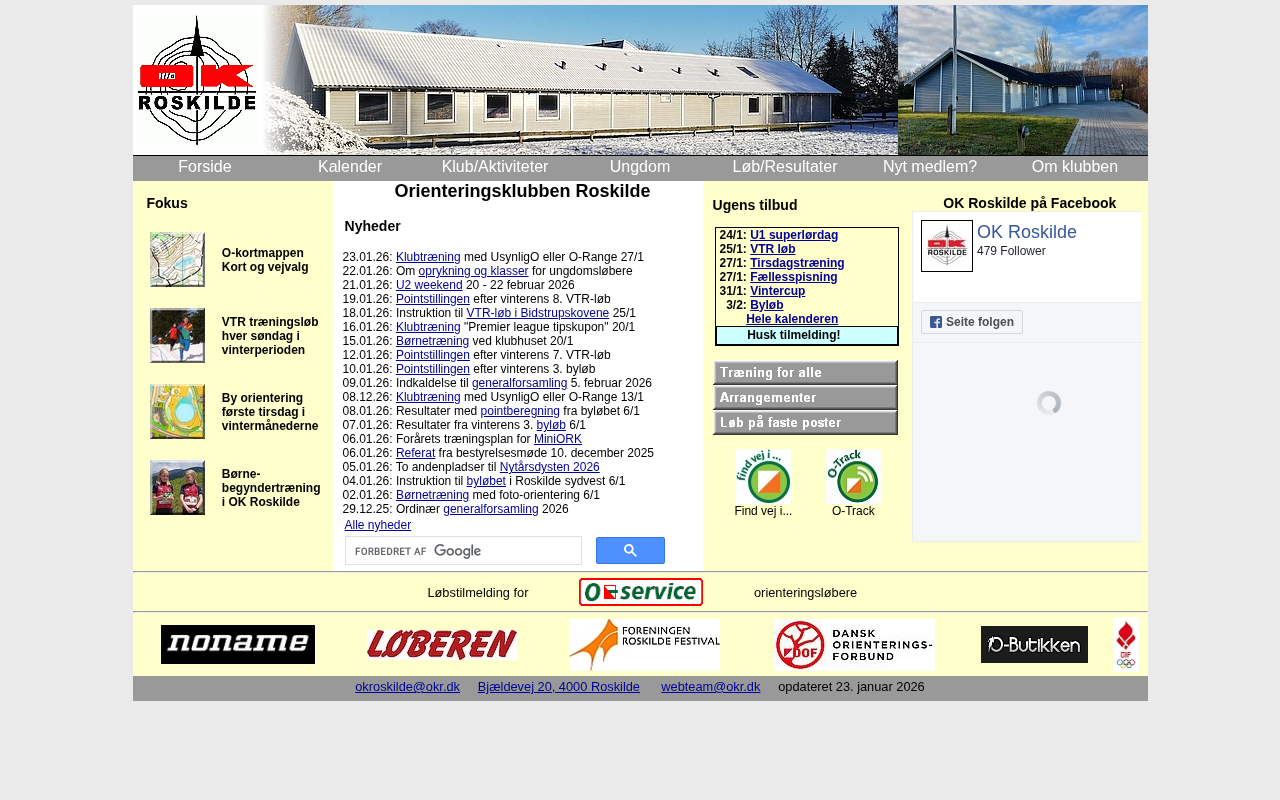Open the U2 weekend news link
This screenshot has width=1280, height=800.
coord(429,285)
